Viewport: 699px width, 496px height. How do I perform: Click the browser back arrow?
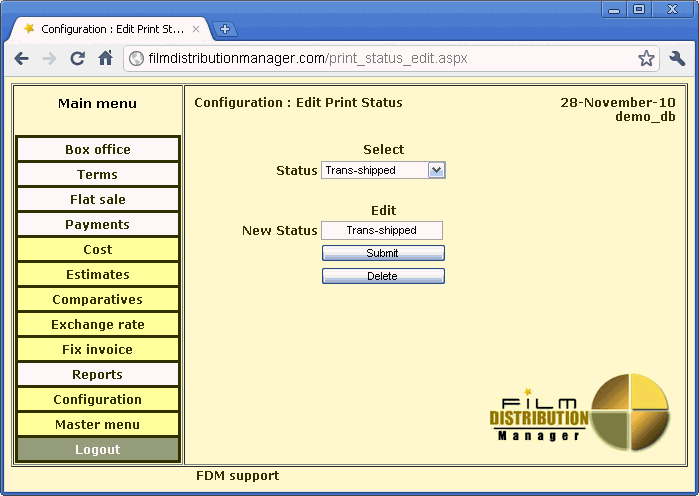[22, 59]
